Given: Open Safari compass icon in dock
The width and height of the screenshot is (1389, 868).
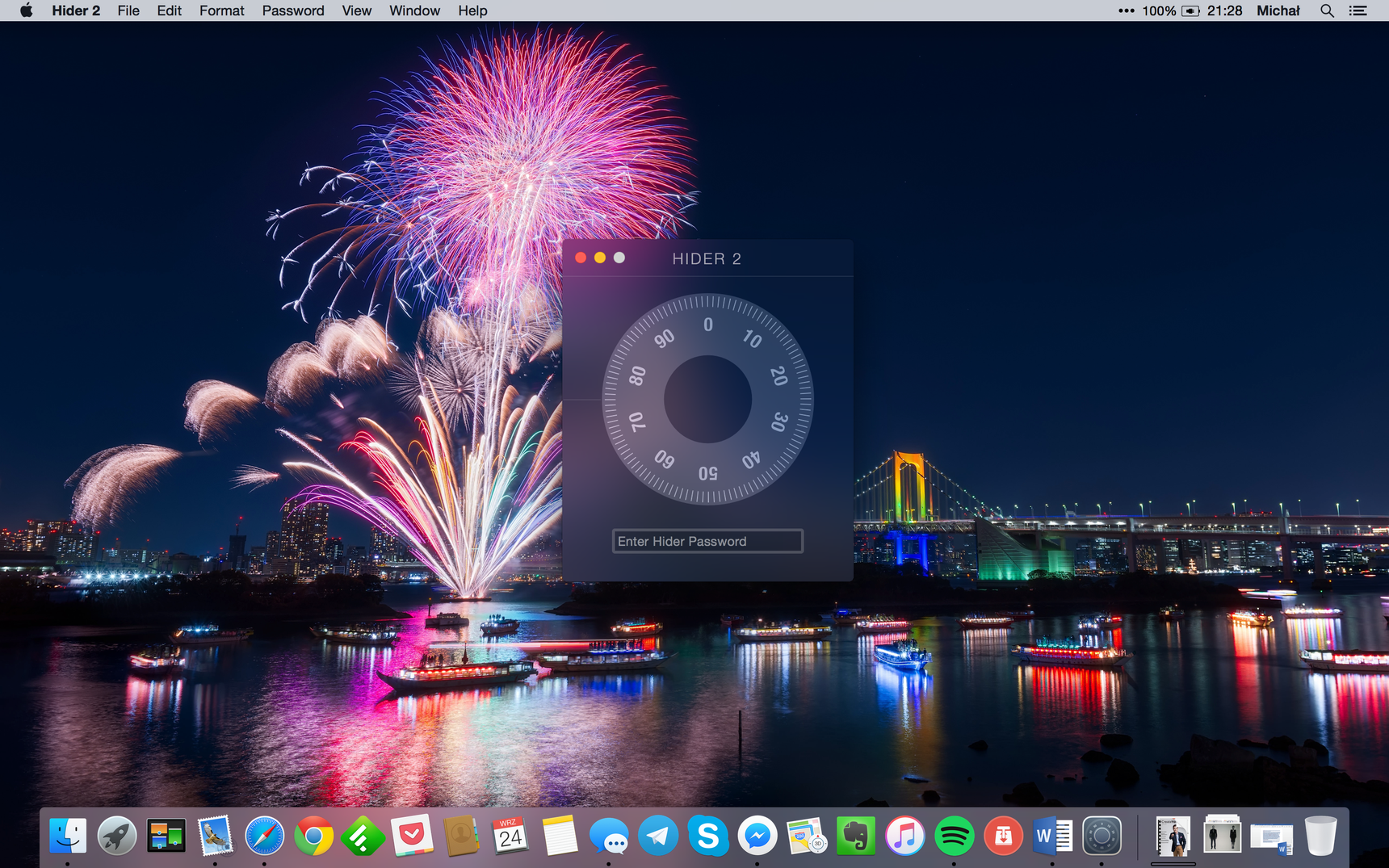Looking at the screenshot, I should (x=265, y=837).
